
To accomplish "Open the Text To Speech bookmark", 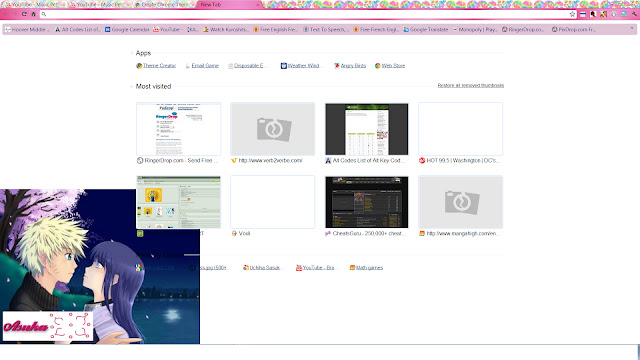I will point(325,29).
